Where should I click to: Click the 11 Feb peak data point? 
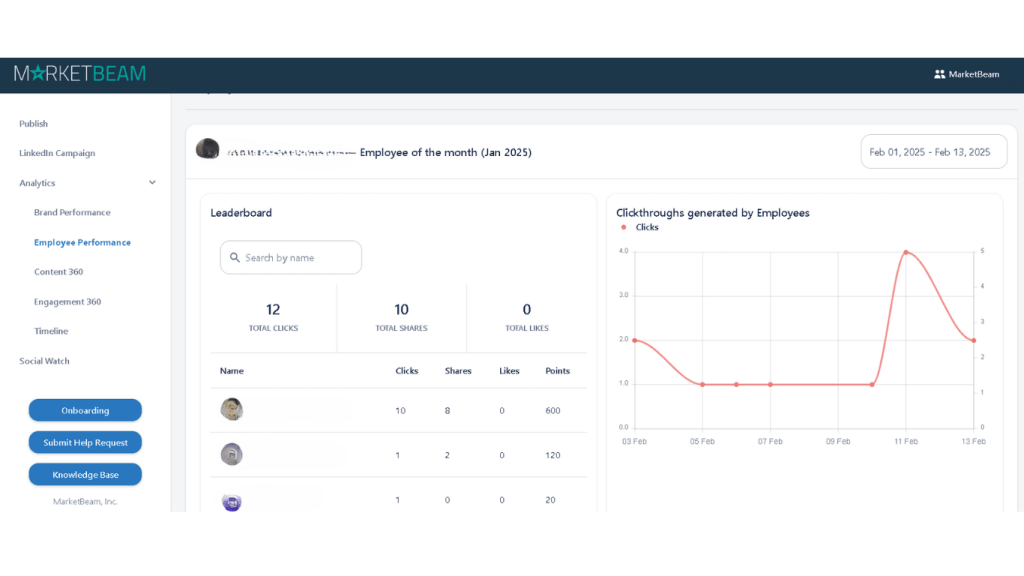point(905,252)
